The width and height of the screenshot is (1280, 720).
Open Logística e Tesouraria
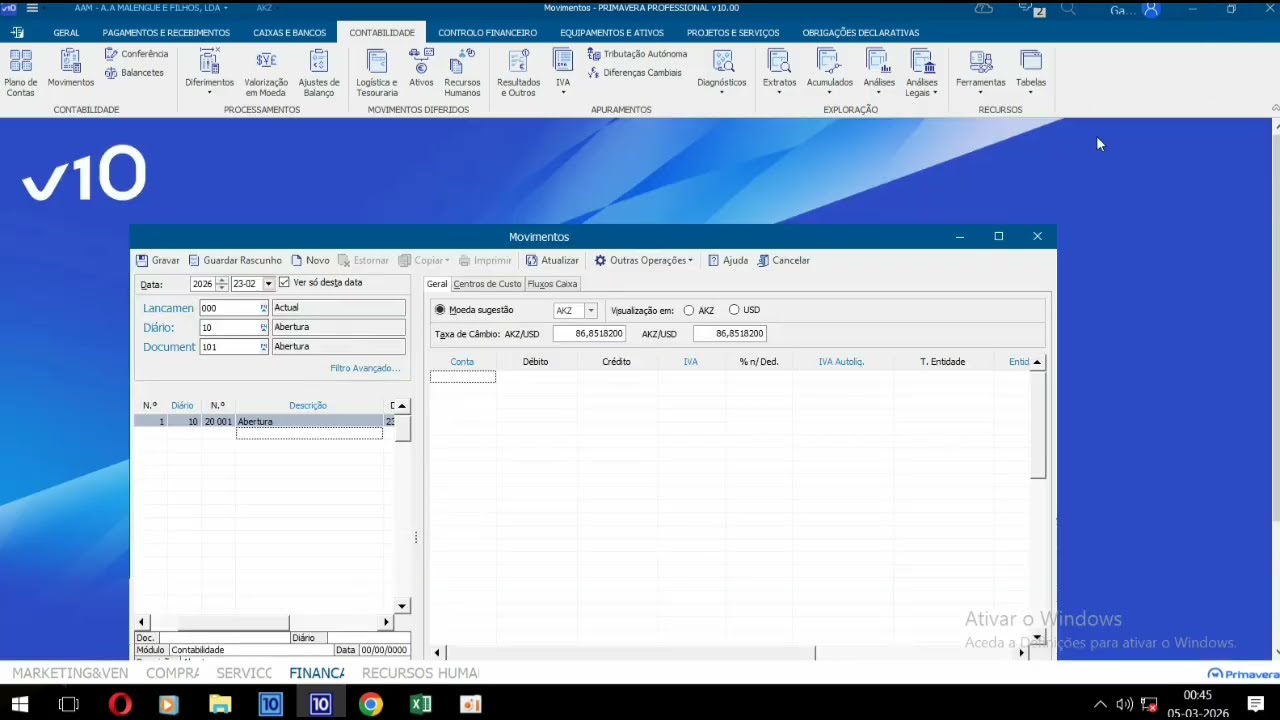click(x=377, y=73)
